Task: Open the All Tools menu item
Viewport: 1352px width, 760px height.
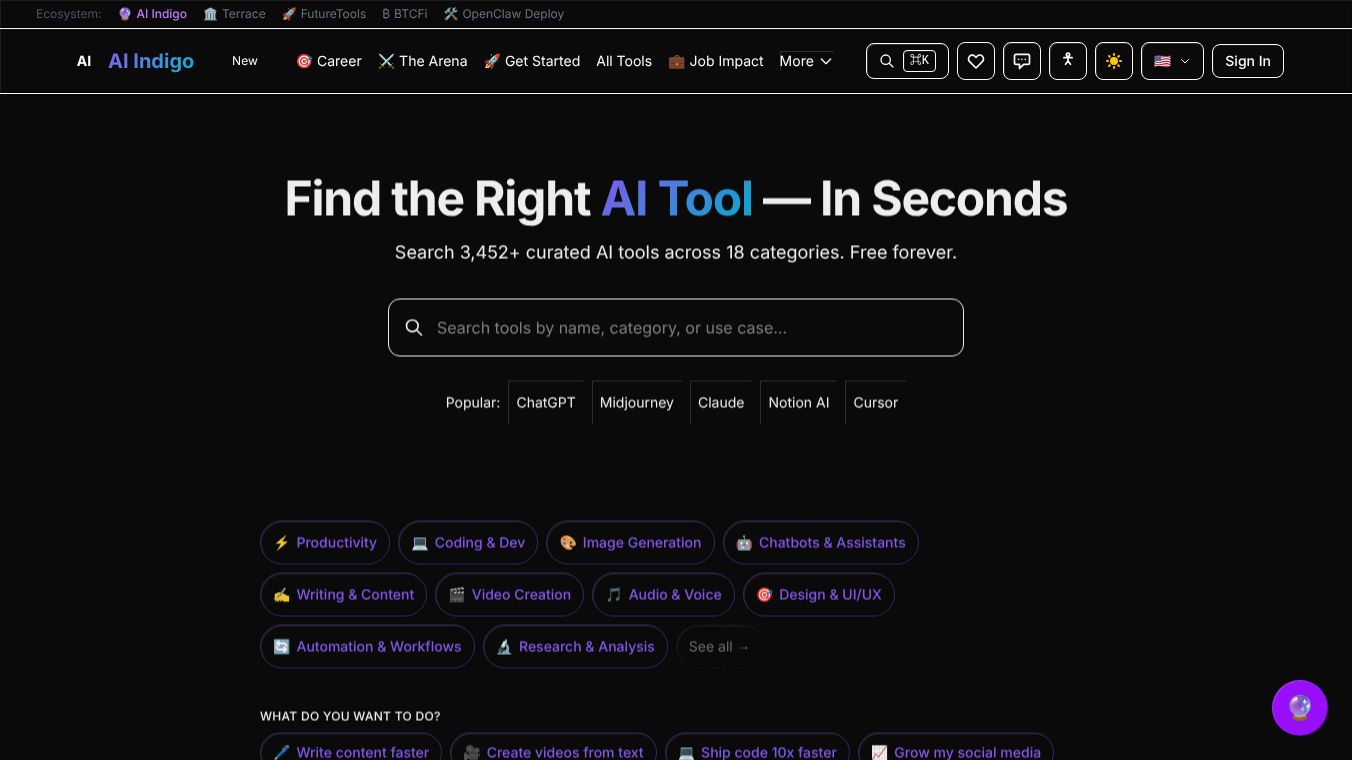Action: click(624, 61)
